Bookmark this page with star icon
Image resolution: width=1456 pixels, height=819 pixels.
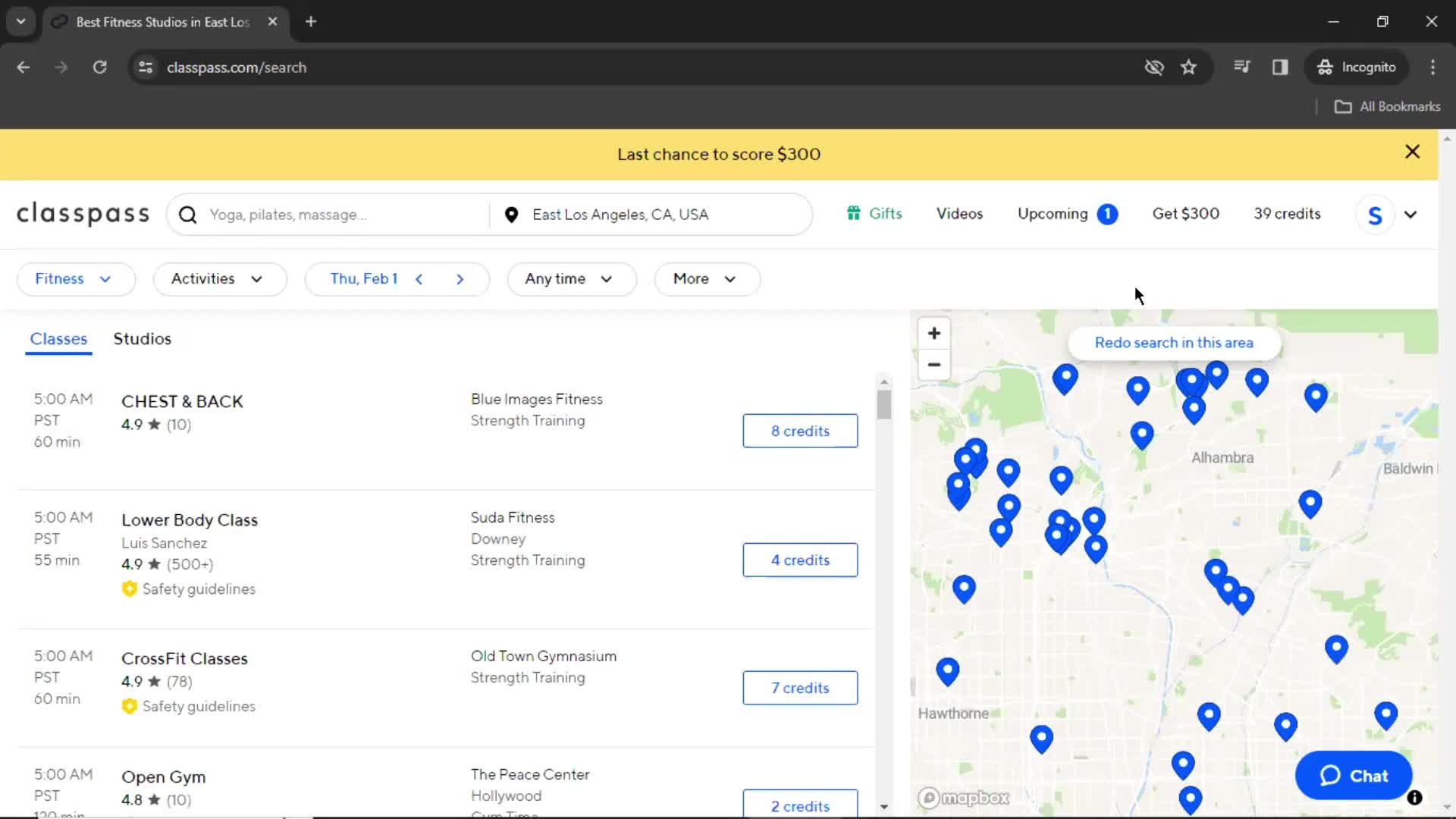tap(1188, 67)
